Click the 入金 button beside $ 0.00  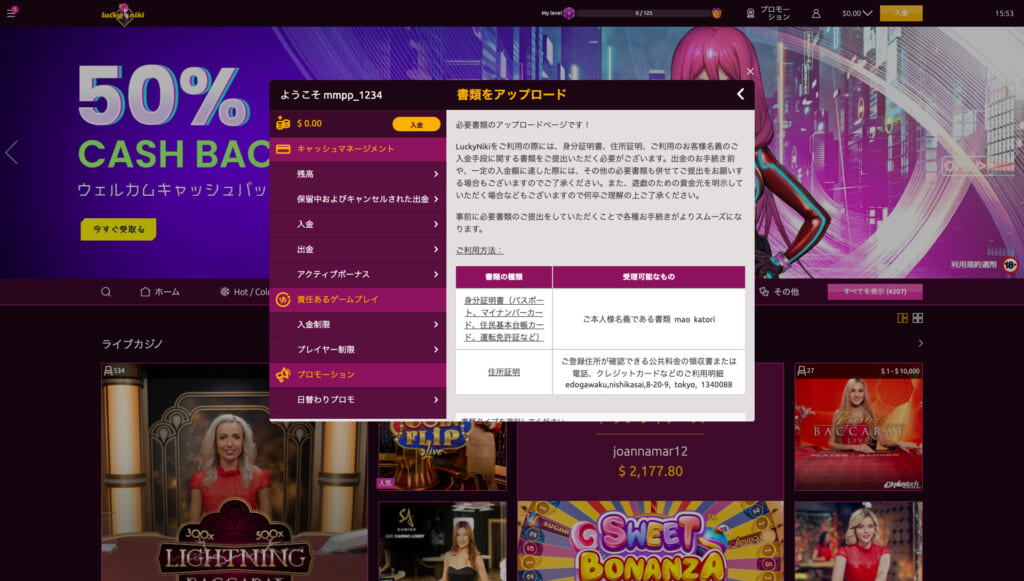coord(416,124)
